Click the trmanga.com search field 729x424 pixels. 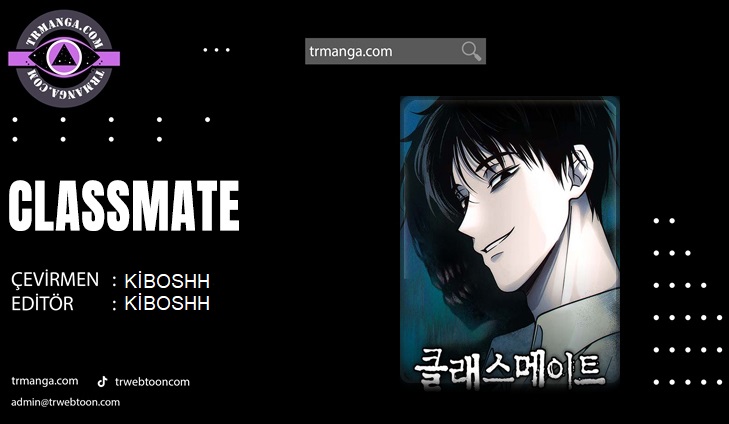(x=395, y=51)
